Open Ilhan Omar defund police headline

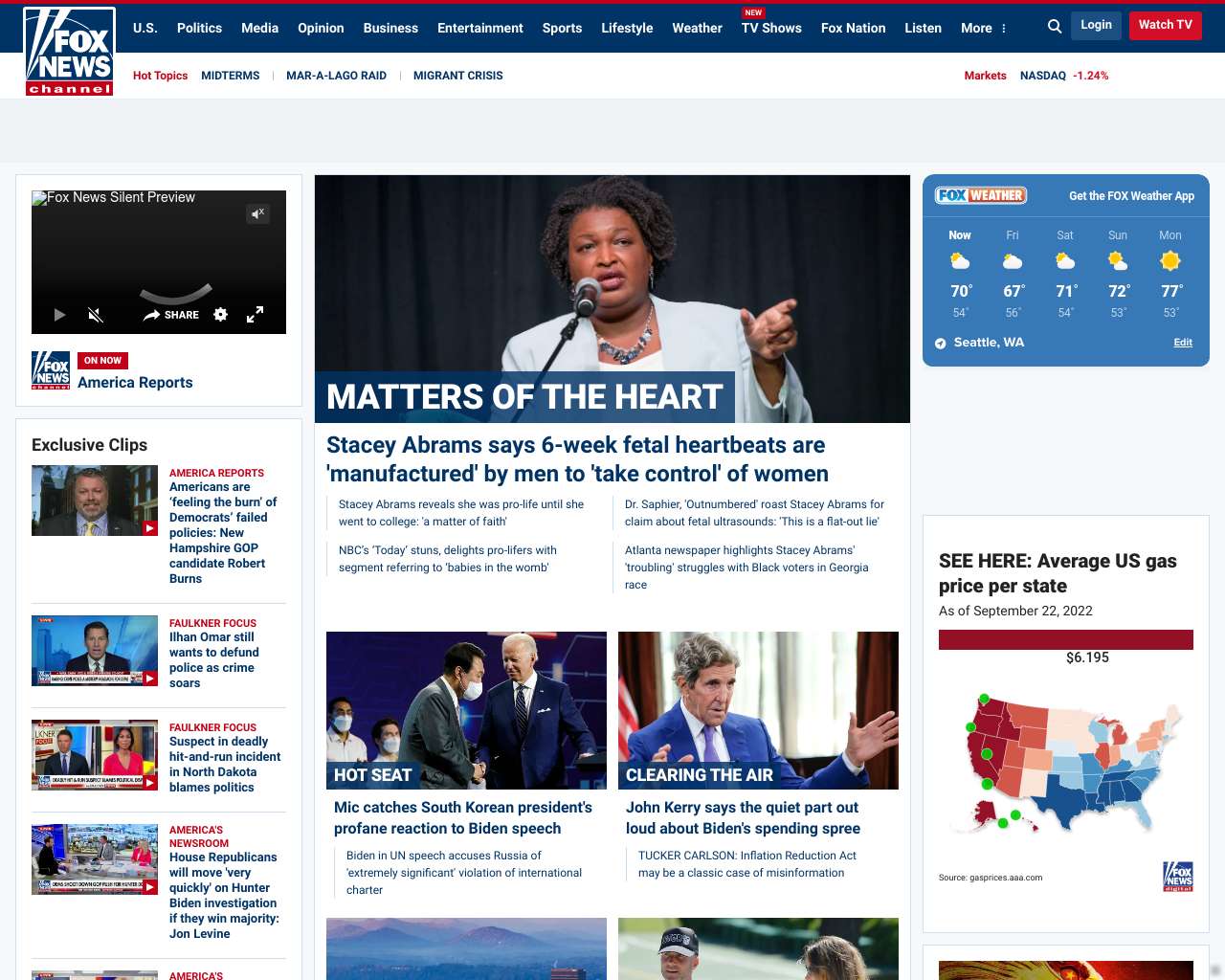pos(214,660)
